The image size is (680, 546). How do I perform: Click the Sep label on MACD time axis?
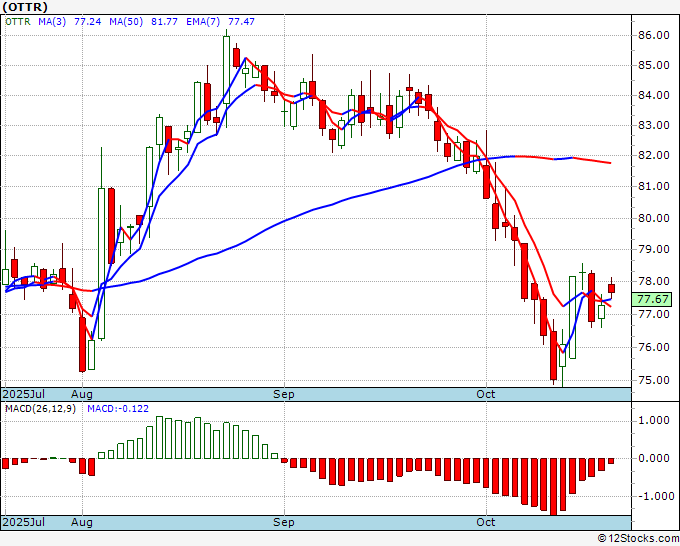284,522
